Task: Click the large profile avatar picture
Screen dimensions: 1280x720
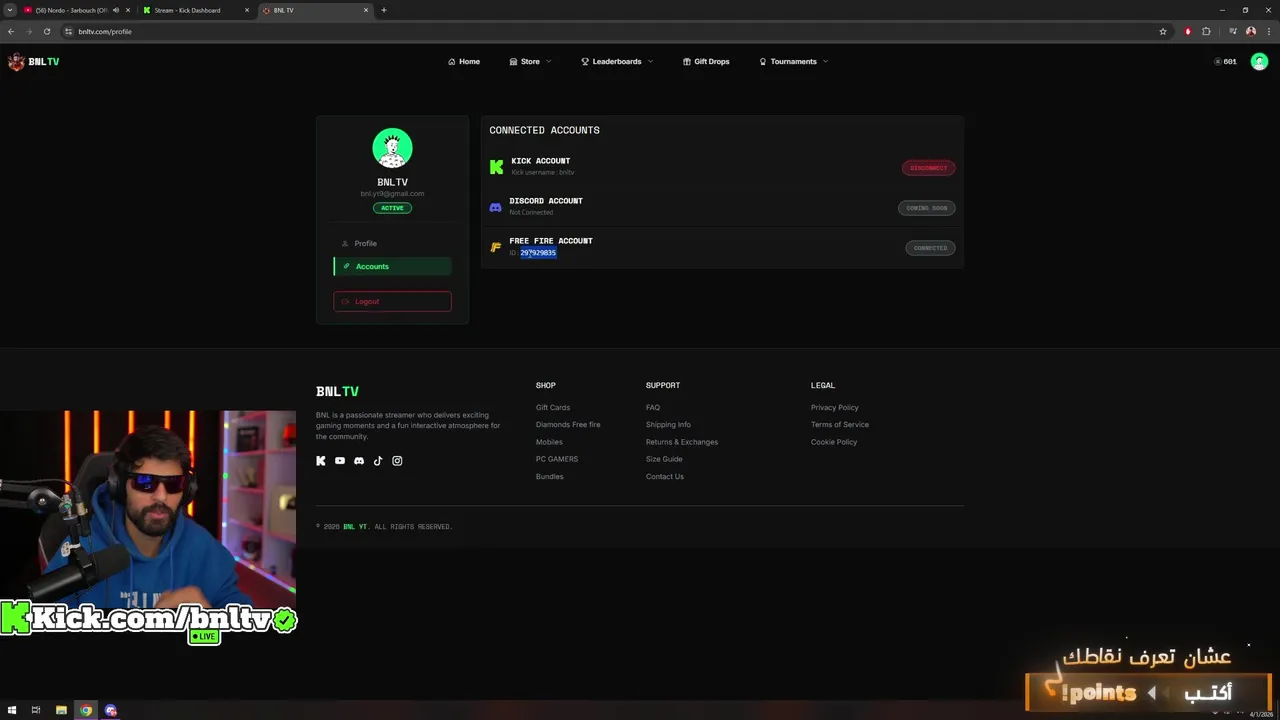Action: click(392, 148)
